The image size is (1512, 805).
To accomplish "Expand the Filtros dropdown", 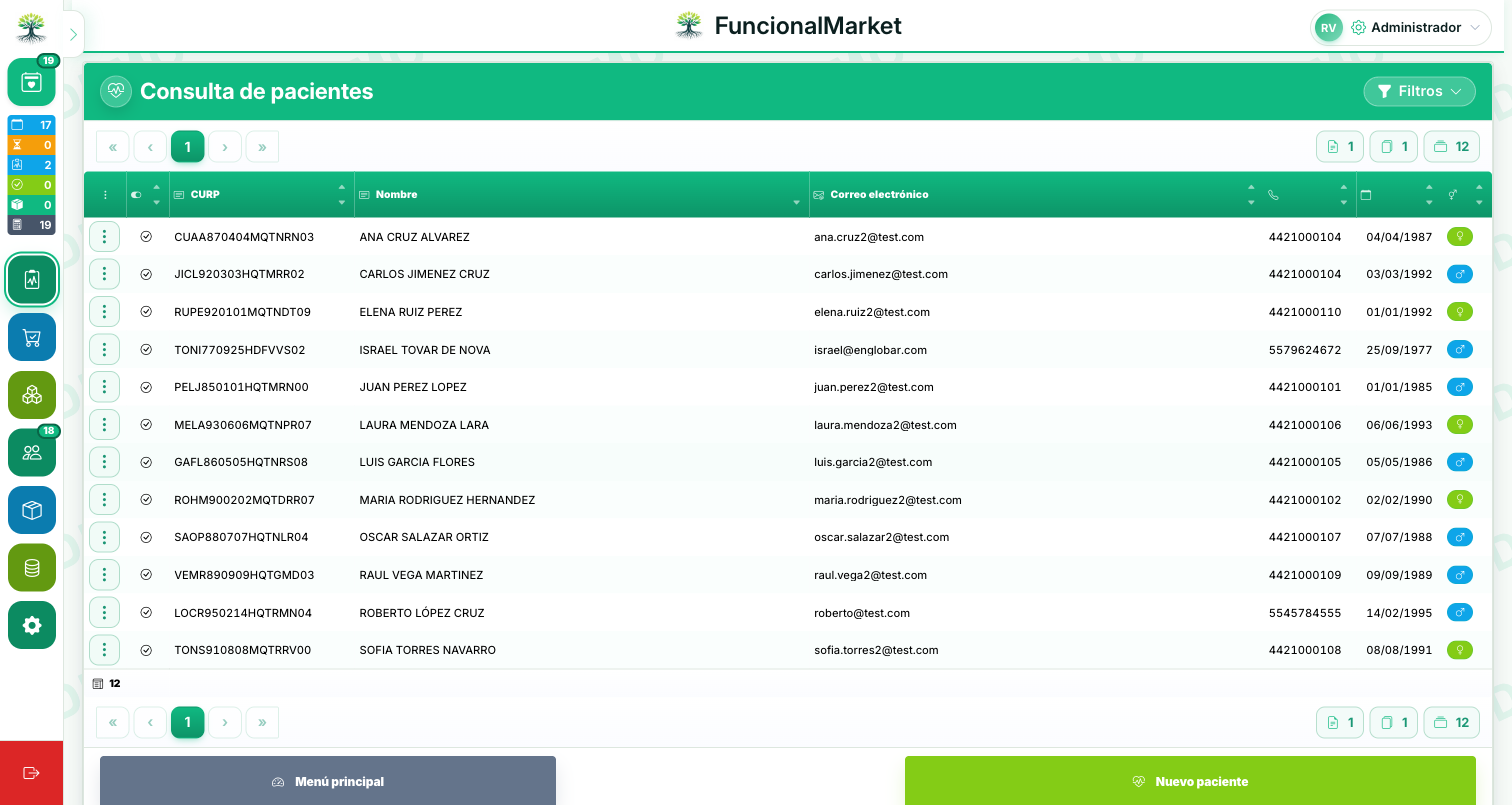I will click(x=1419, y=92).
